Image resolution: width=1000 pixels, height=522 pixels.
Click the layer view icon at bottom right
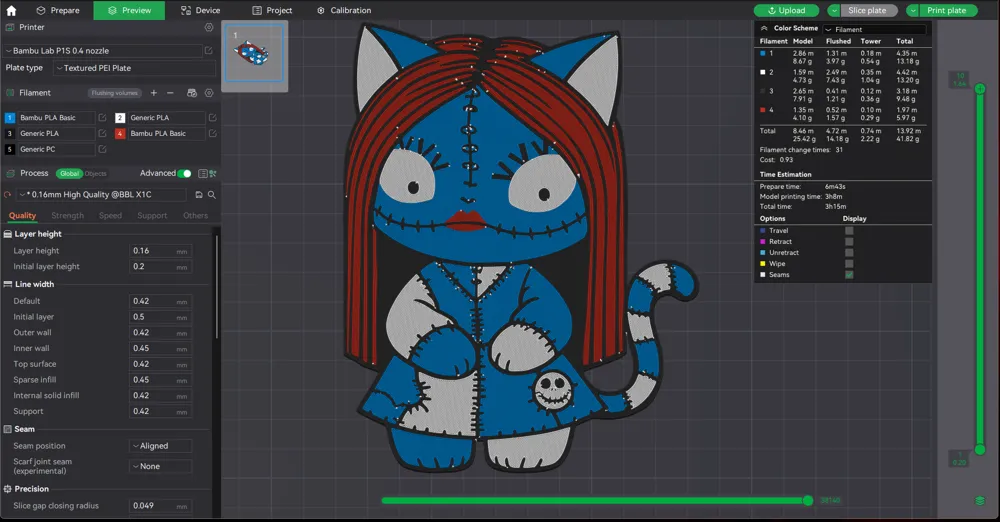980,501
